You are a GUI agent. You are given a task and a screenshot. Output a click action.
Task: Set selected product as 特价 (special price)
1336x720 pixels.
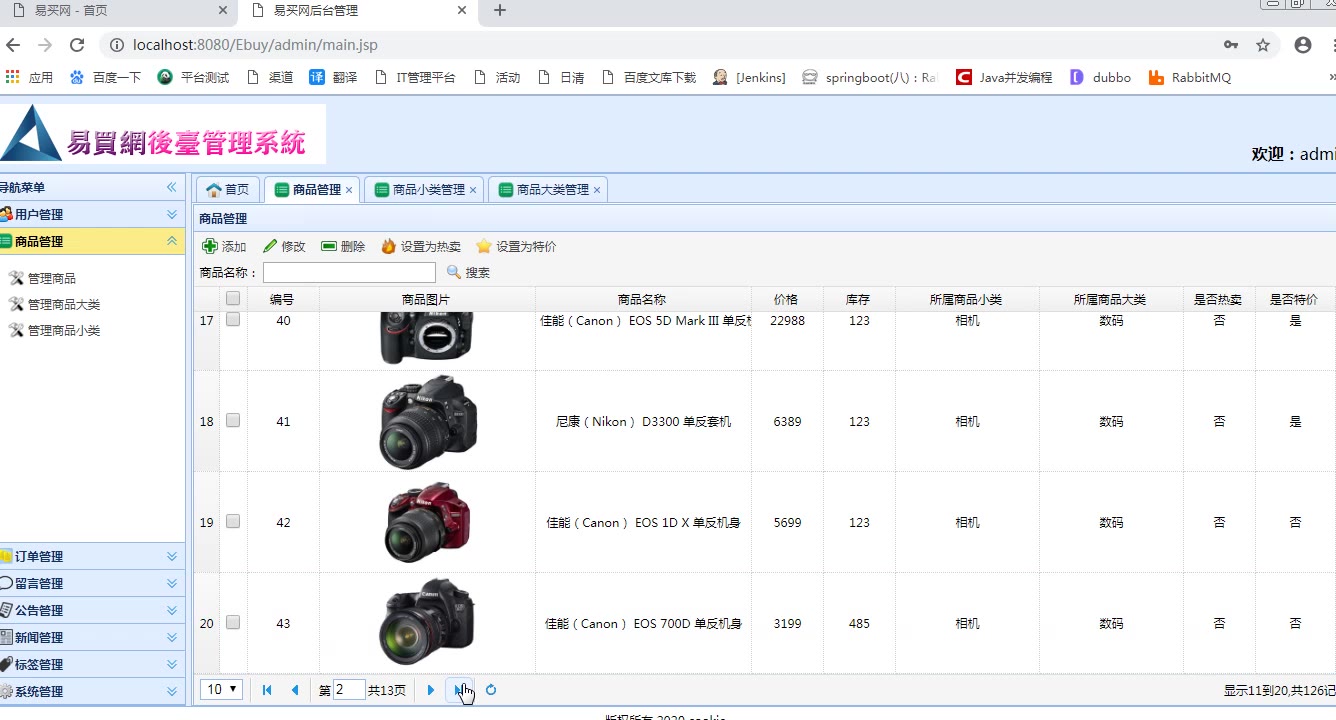tap(516, 246)
